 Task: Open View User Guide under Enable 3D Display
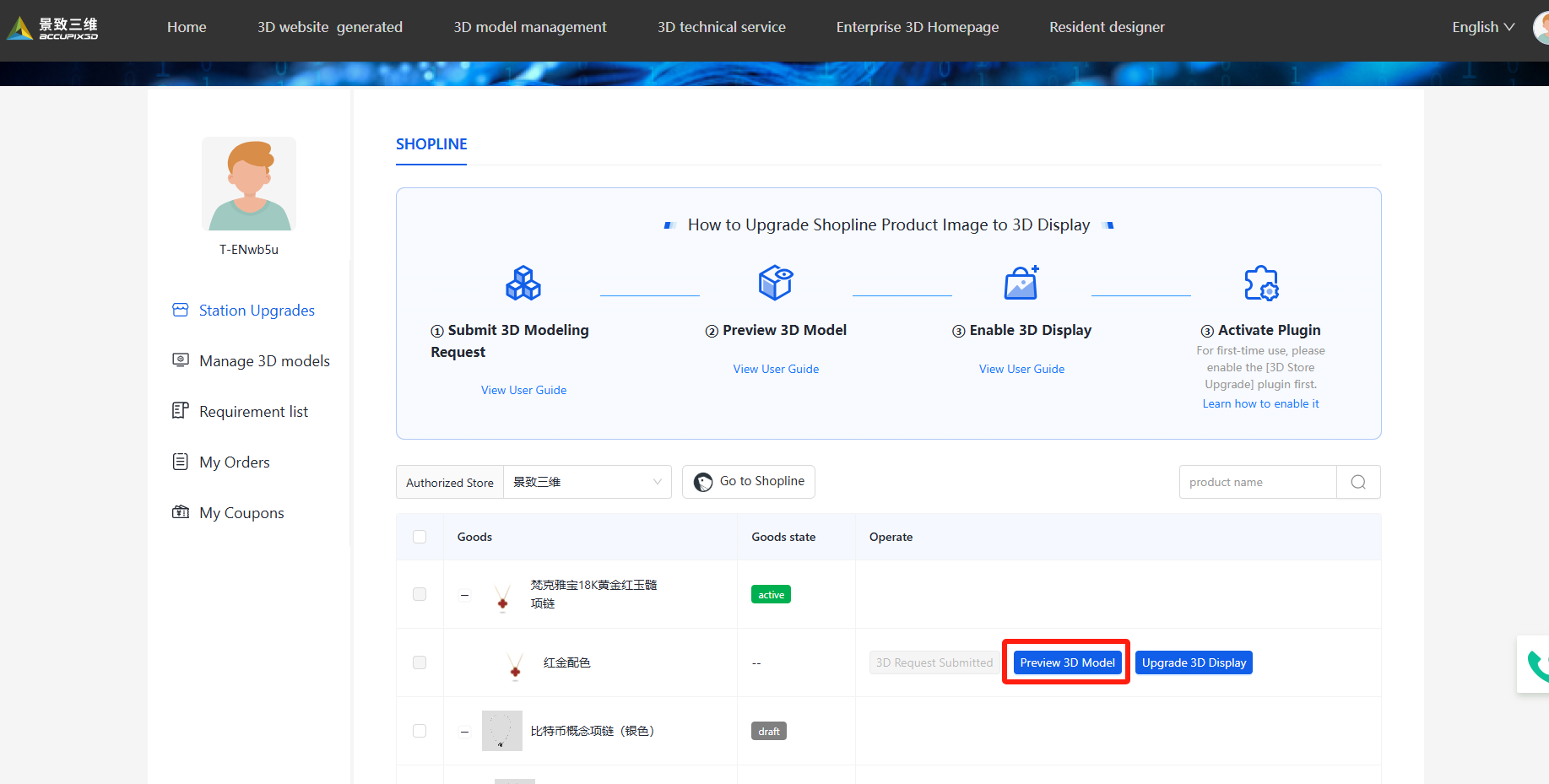pos(1021,369)
